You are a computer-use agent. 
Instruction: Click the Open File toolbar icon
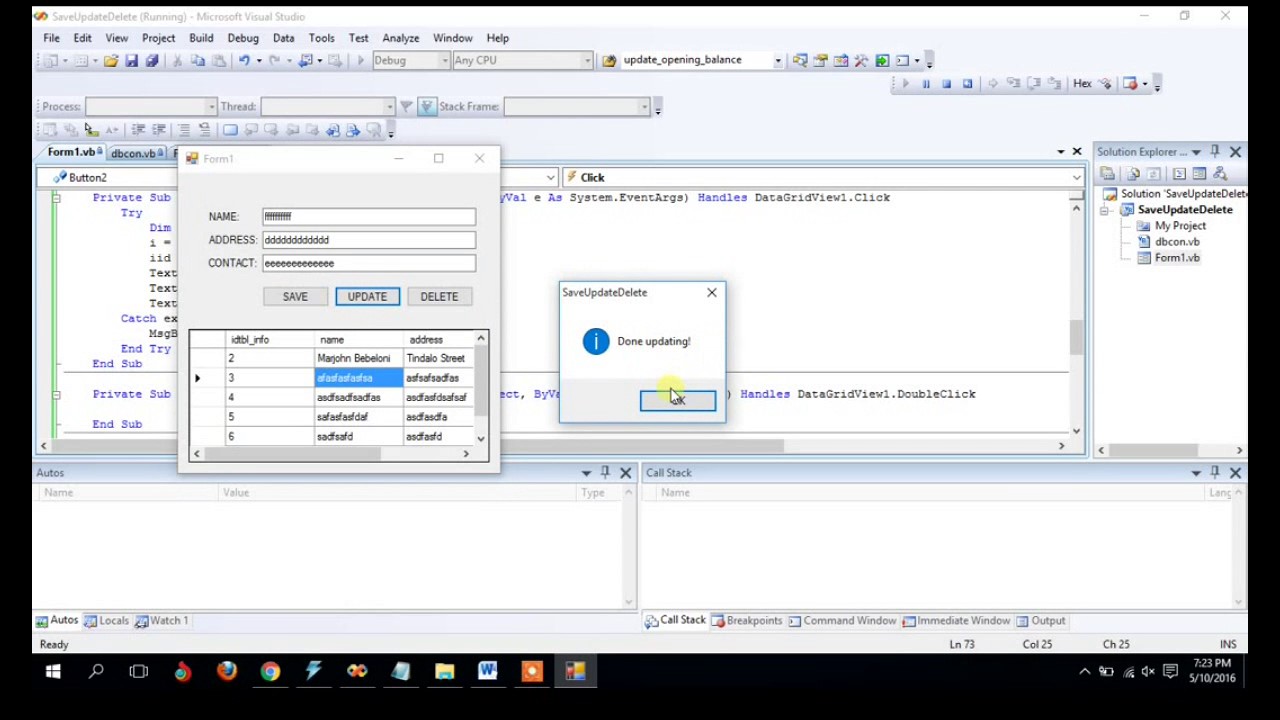pyautogui.click(x=111, y=60)
